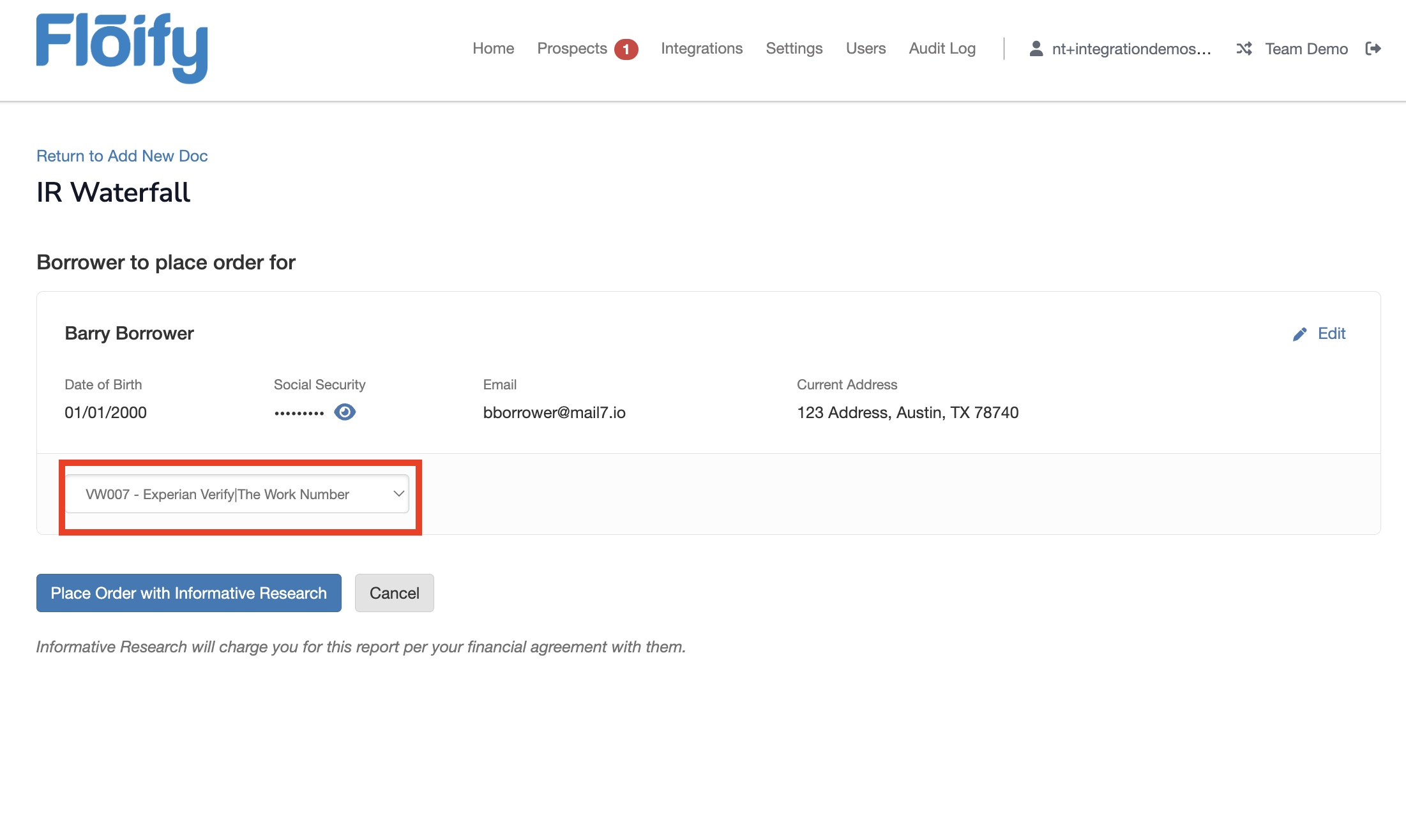This screenshot has height=840, width=1406.
Task: Open the Integrations page
Action: pos(701,48)
